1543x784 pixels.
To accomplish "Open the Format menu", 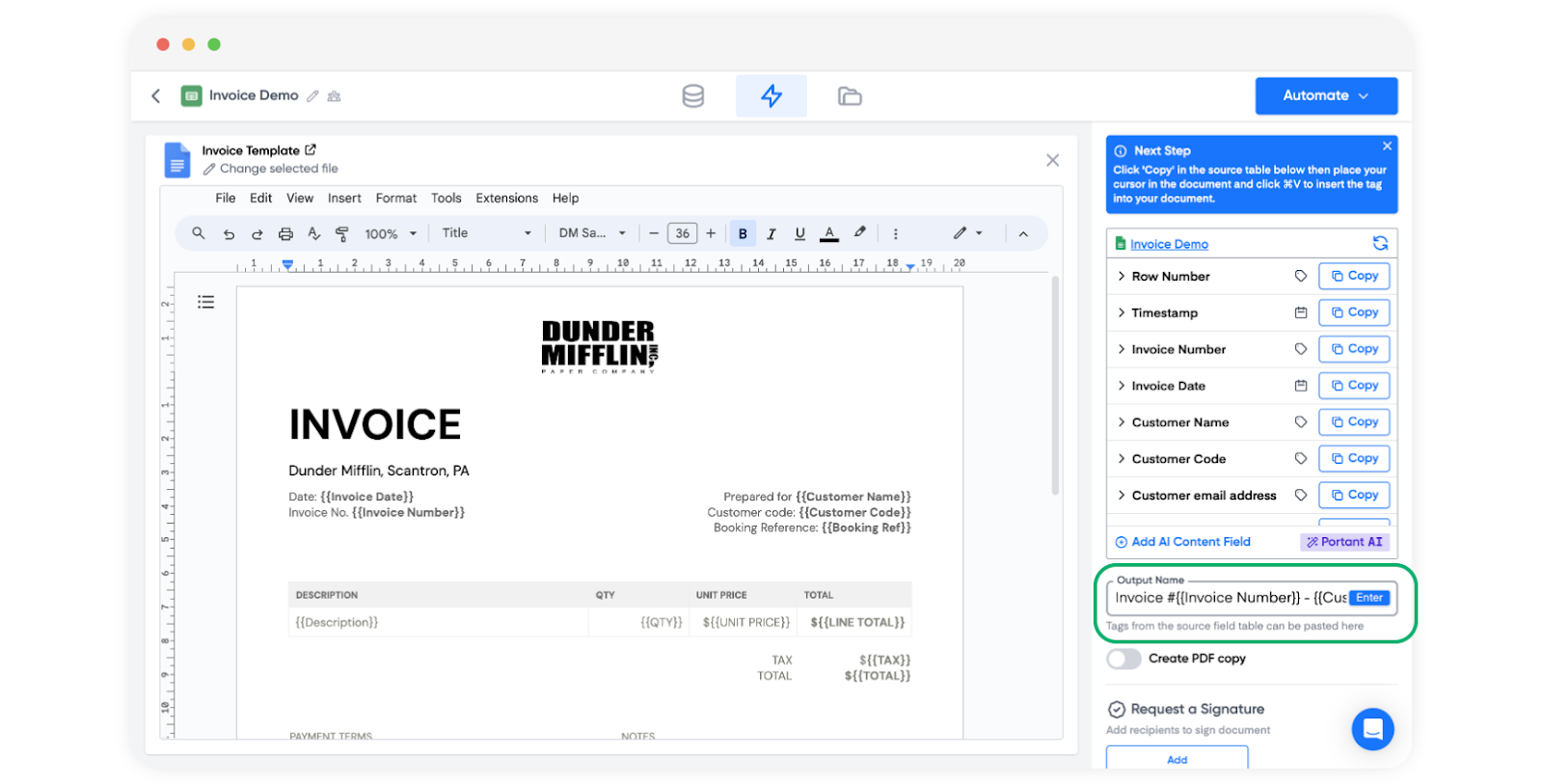I will pos(395,199).
